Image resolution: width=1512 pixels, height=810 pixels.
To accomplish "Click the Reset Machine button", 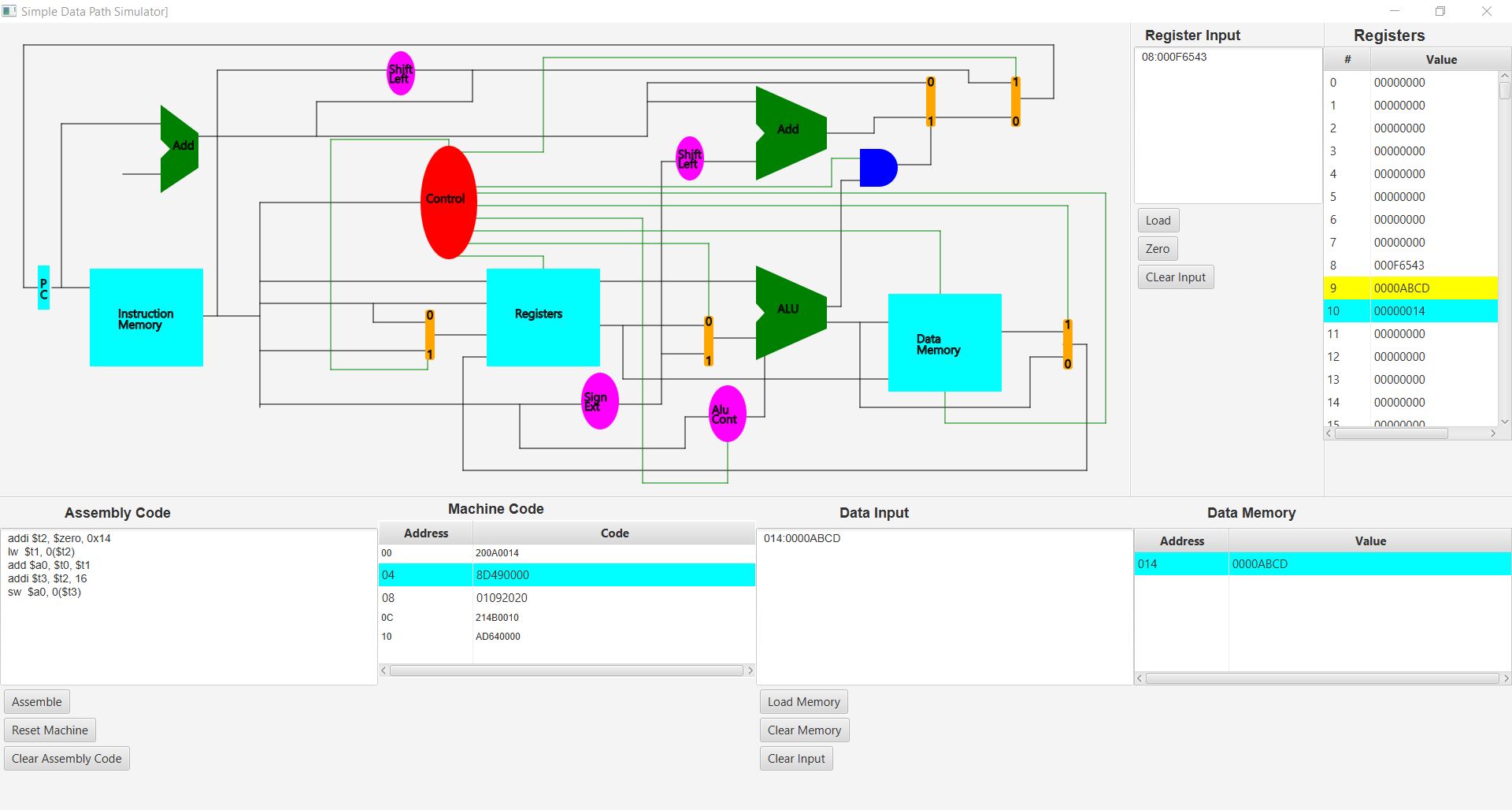I will (x=50, y=730).
